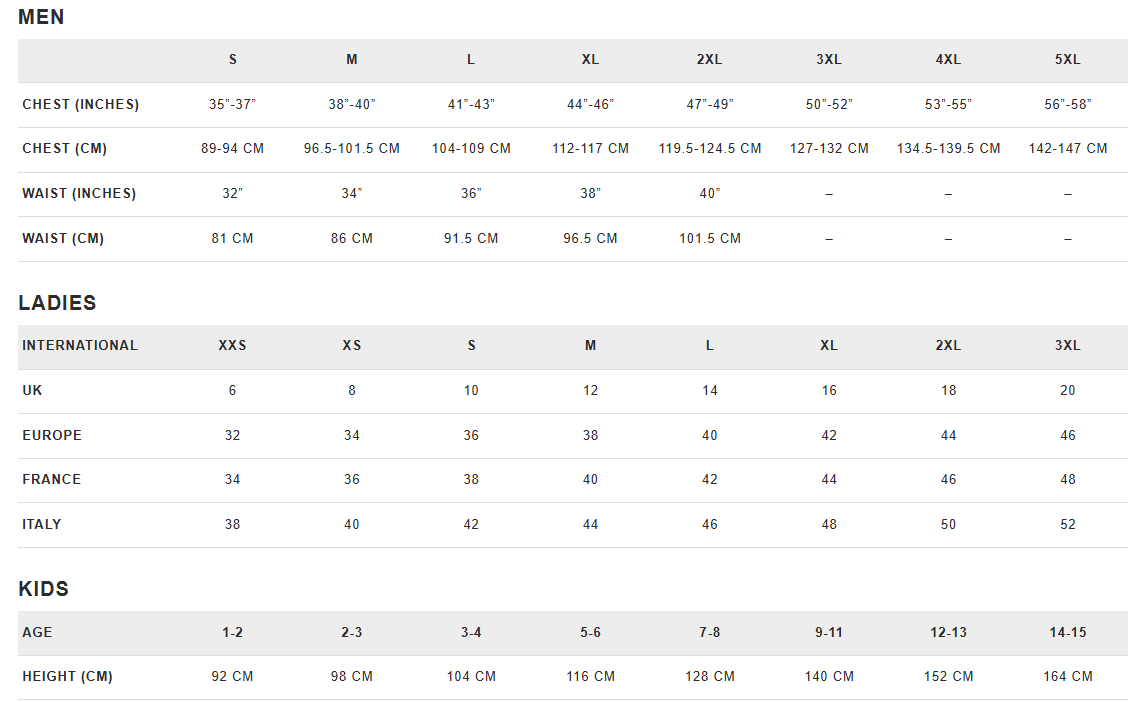The width and height of the screenshot is (1146, 702).
Task: Select the 5XL column header in Men table
Action: coord(1067,60)
